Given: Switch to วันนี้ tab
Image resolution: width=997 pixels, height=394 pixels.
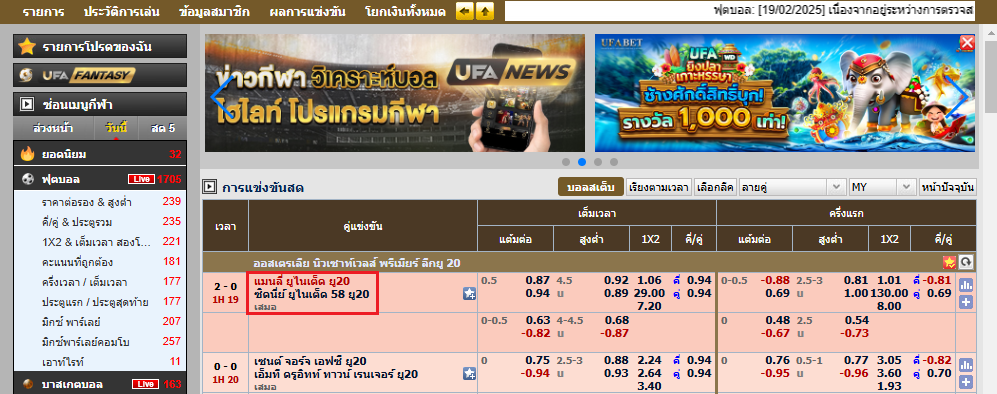Looking at the screenshot, I should [x=116, y=128].
